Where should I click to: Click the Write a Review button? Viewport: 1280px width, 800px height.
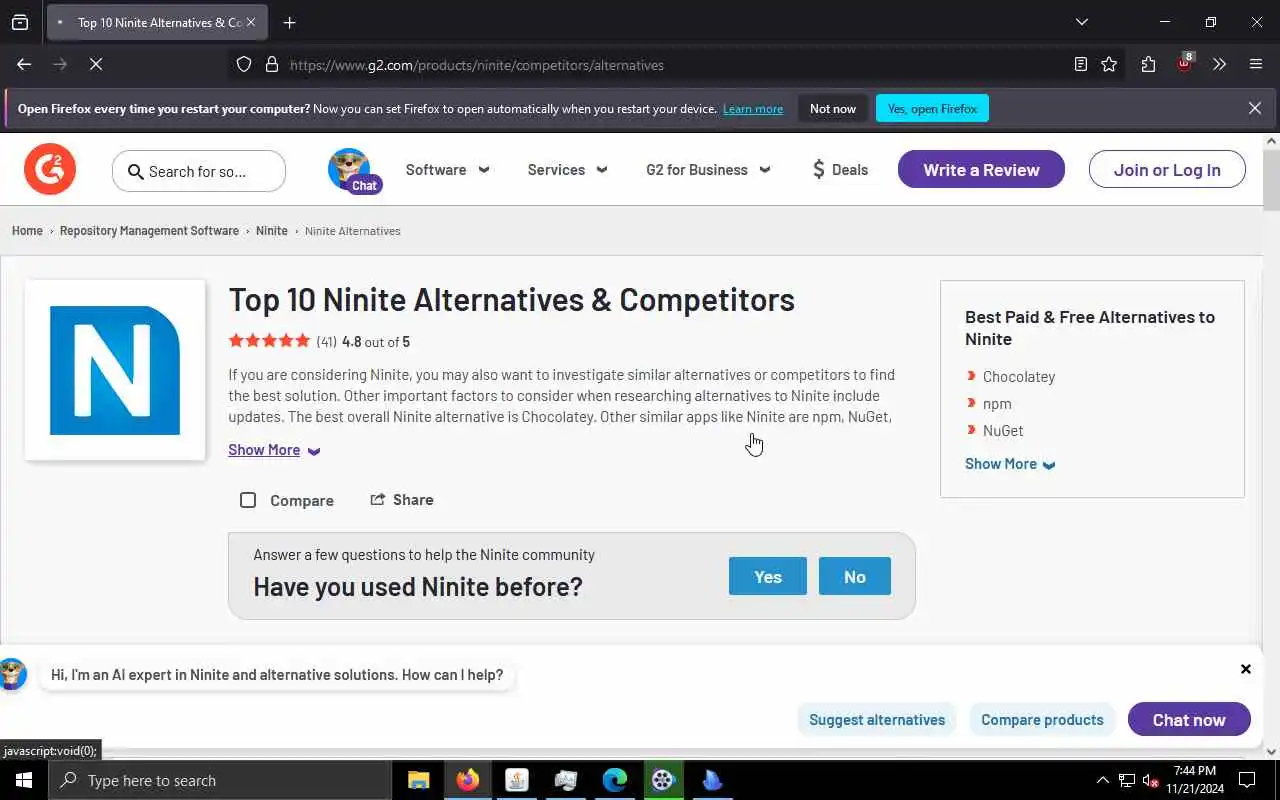981,169
